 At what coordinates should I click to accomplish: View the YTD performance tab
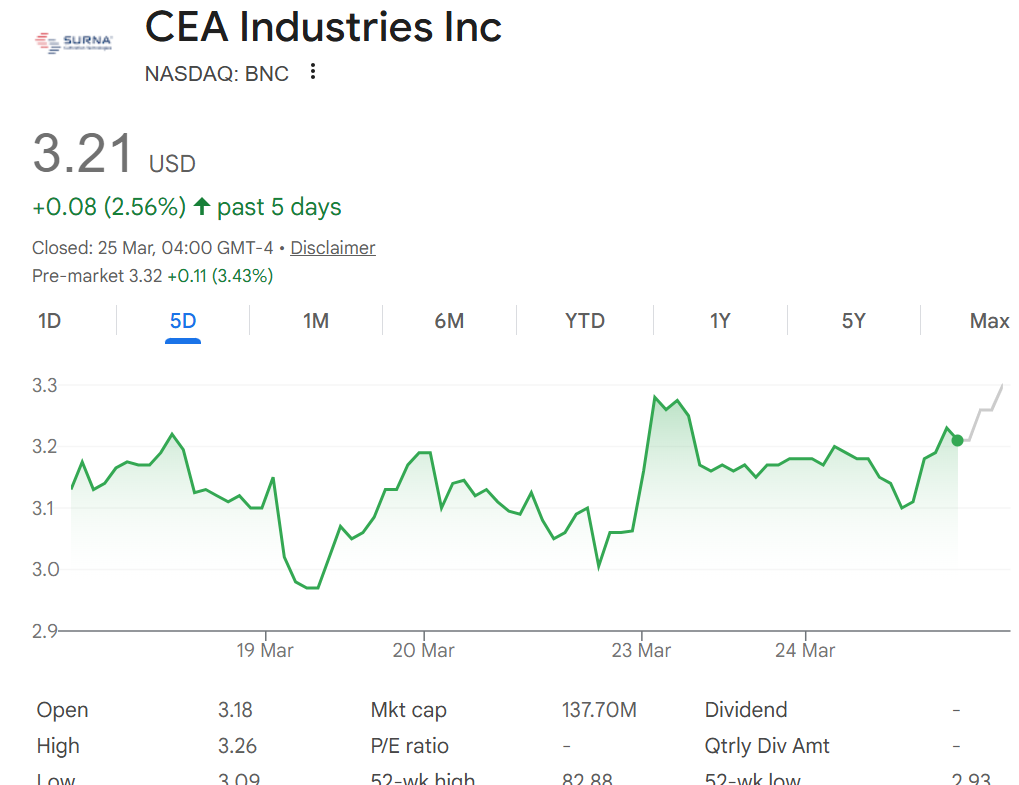pyautogui.click(x=584, y=320)
